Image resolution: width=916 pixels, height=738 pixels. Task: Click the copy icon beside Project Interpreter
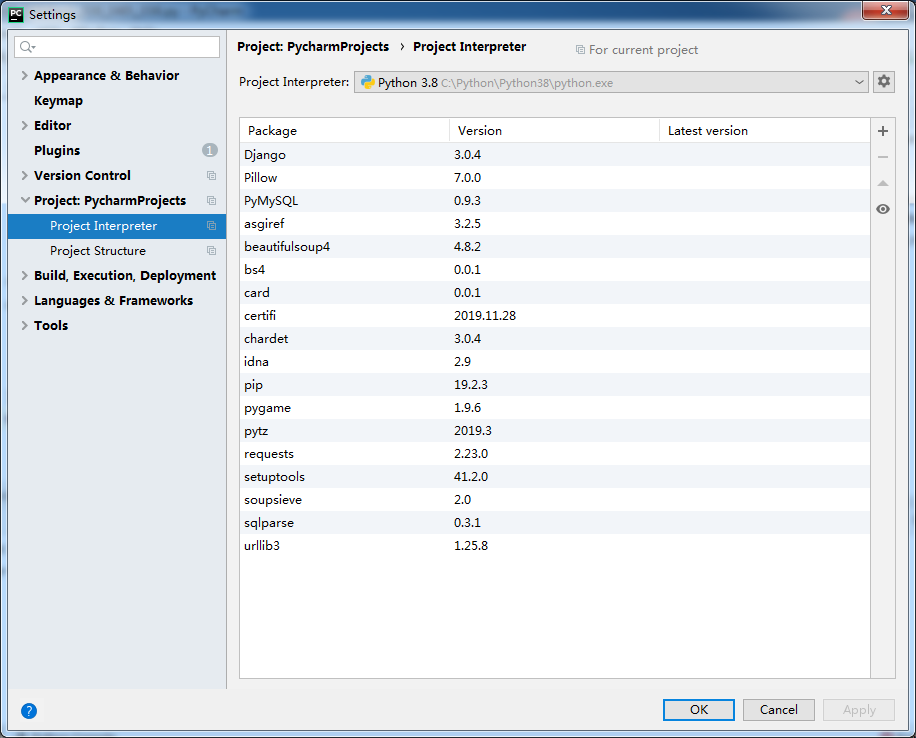(211, 226)
